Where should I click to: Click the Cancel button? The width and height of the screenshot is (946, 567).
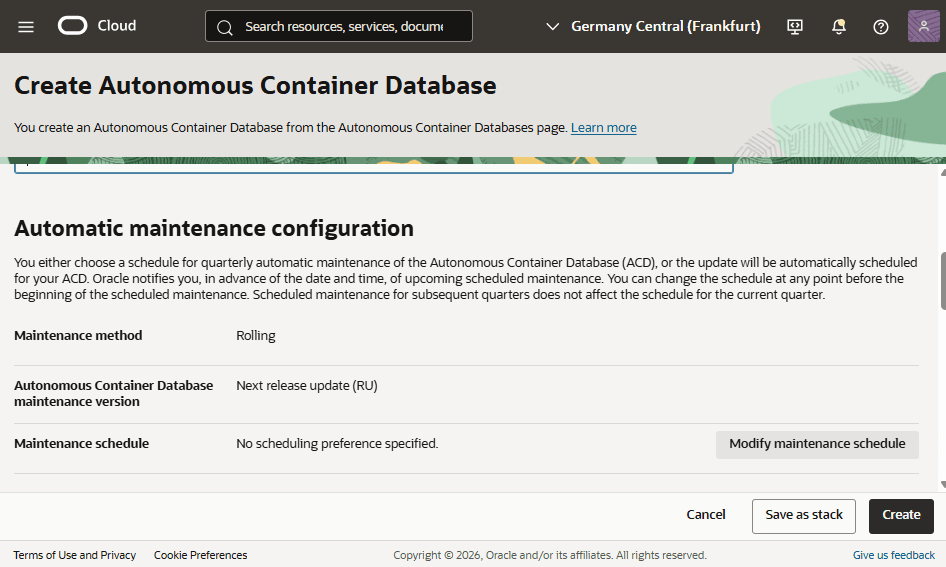(x=706, y=515)
